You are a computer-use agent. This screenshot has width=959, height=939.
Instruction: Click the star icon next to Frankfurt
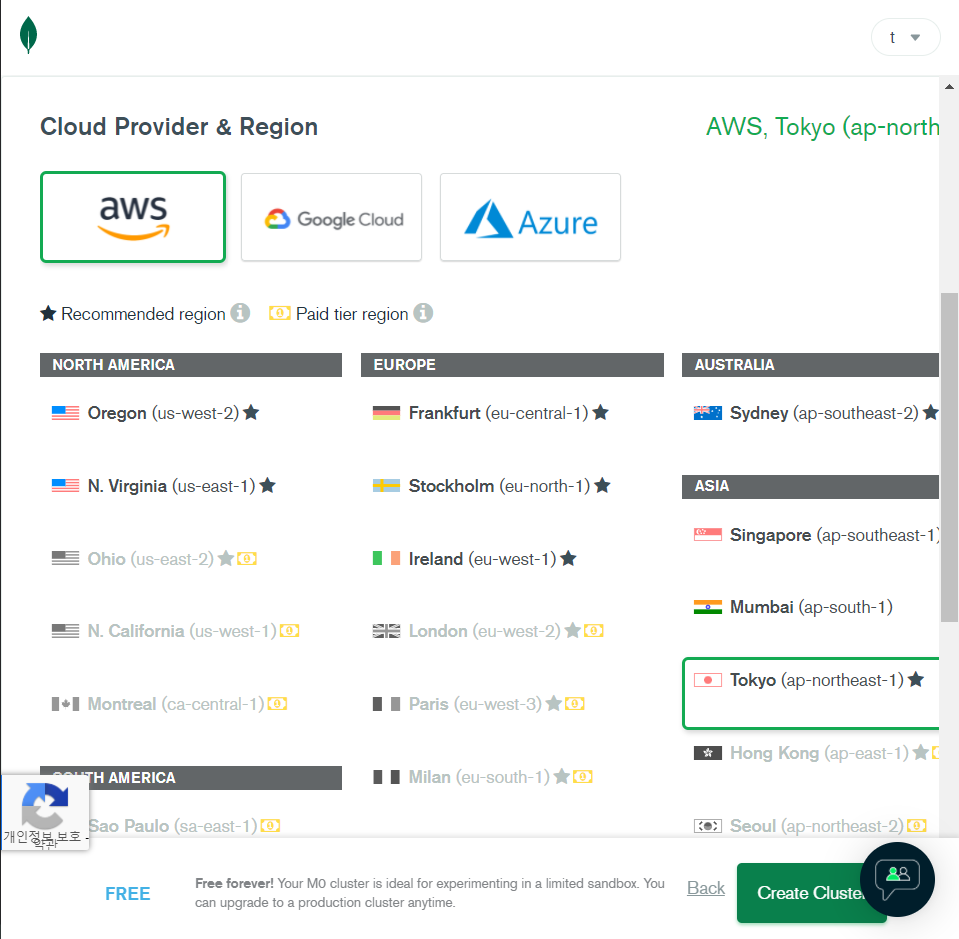601,412
